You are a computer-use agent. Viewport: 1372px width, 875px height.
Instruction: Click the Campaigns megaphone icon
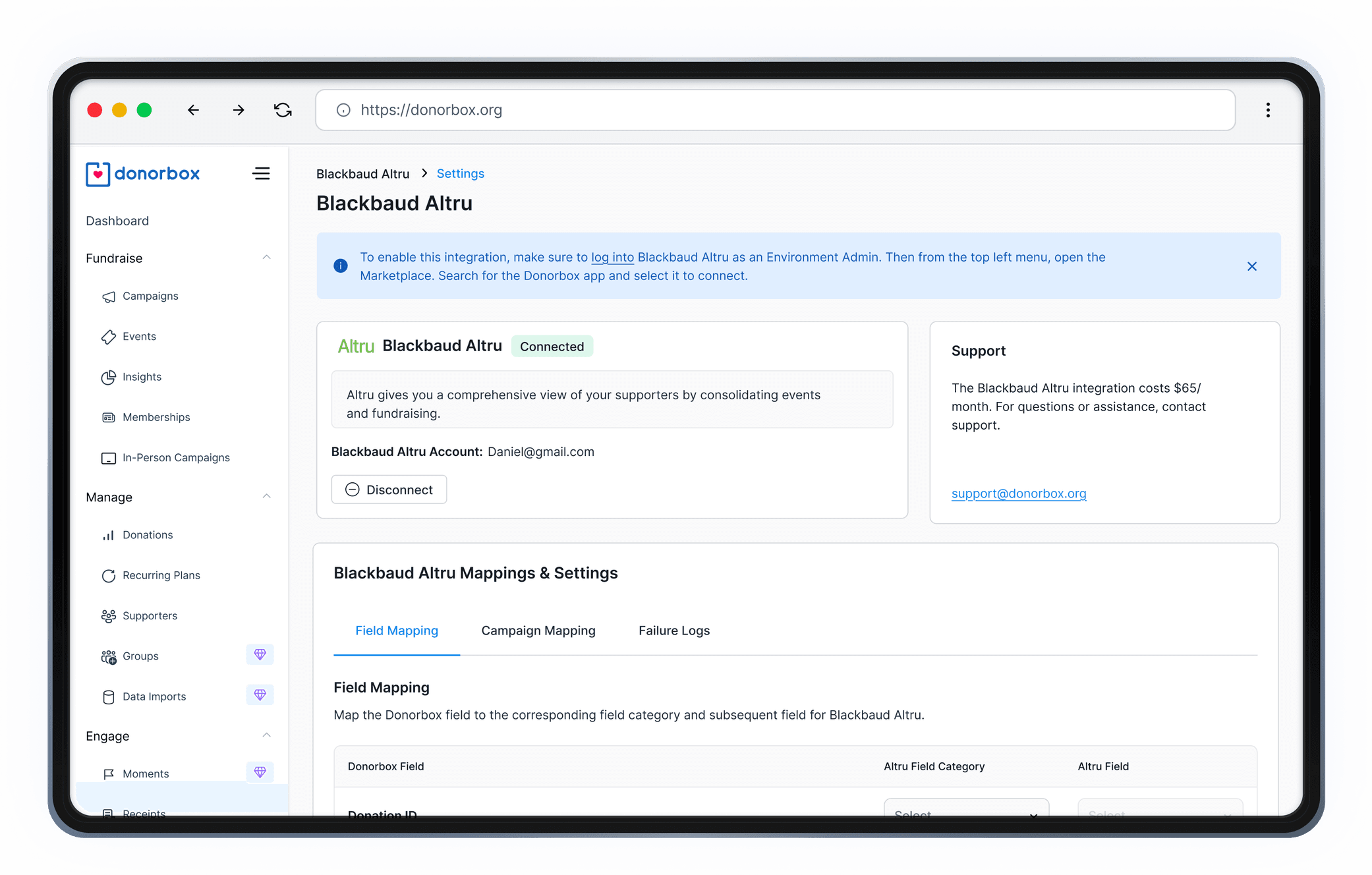[x=109, y=296]
